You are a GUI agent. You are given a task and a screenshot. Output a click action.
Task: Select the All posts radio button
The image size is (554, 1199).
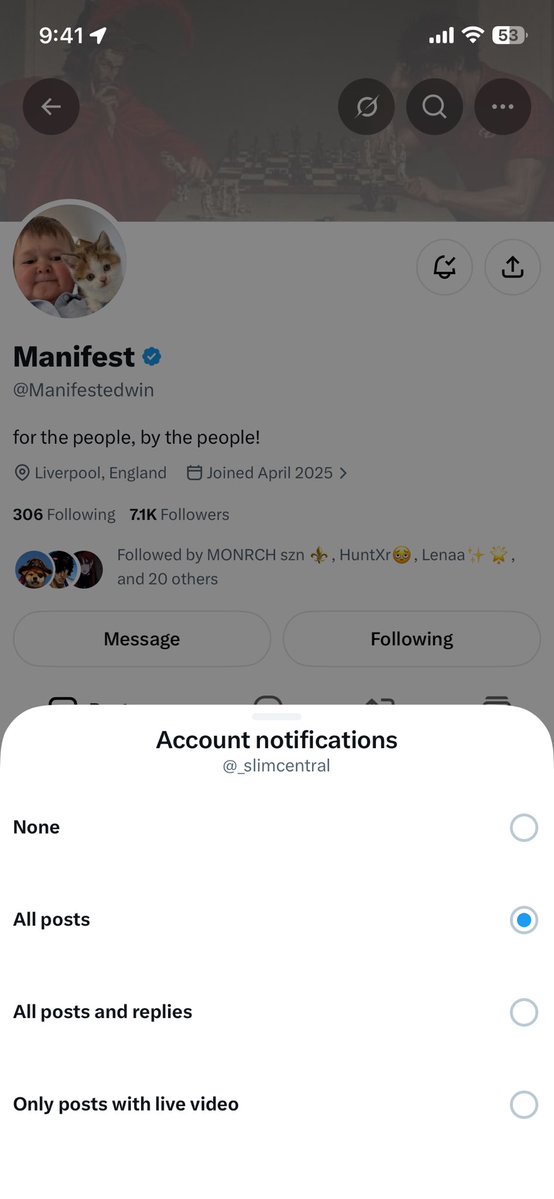(524, 920)
